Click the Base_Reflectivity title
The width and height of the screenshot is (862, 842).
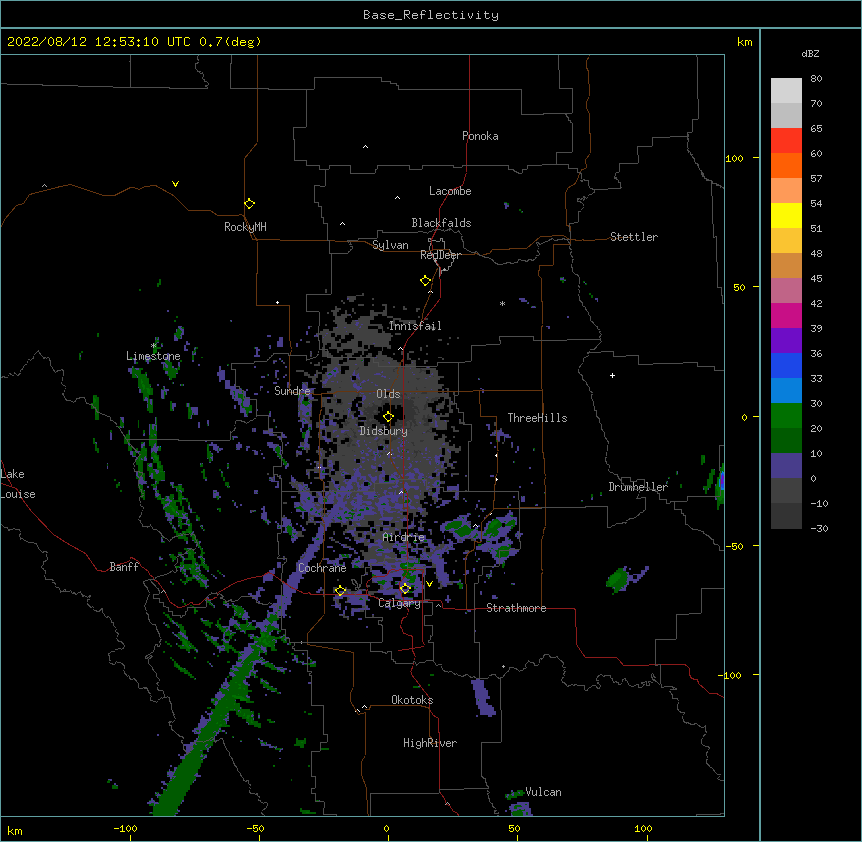[431, 15]
